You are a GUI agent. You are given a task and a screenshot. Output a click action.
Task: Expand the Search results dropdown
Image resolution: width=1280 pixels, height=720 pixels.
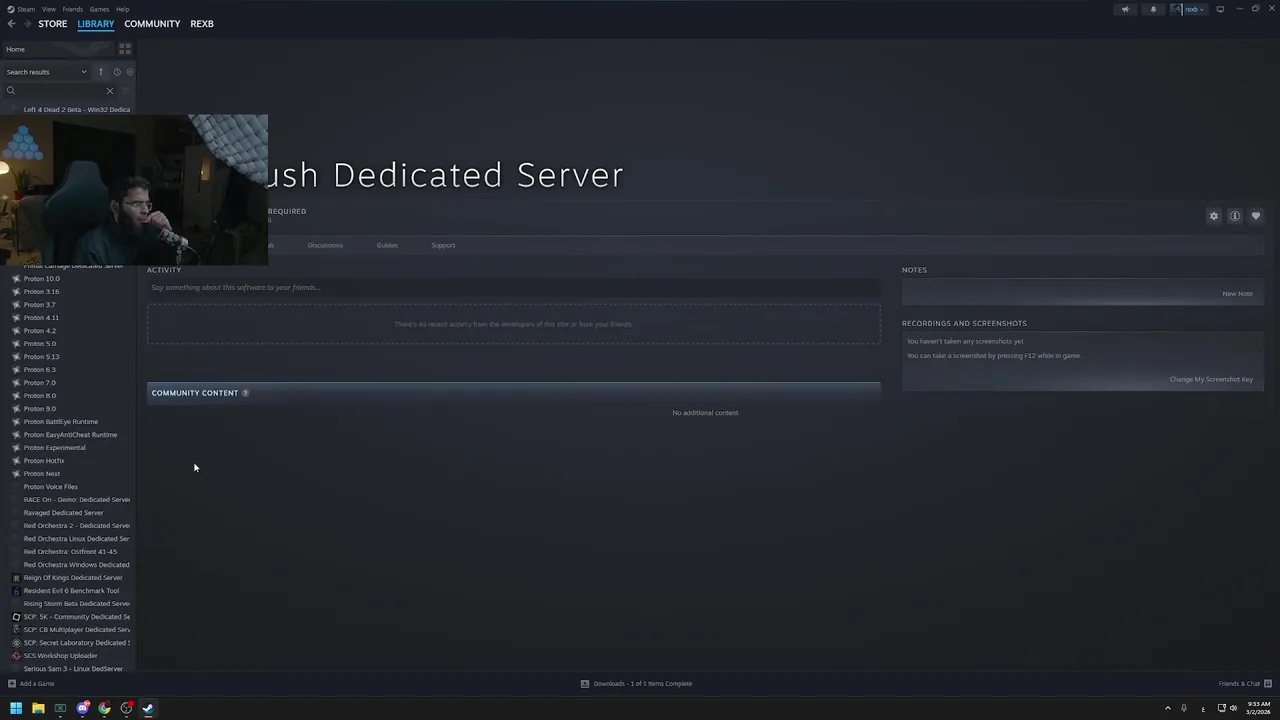[46, 72]
